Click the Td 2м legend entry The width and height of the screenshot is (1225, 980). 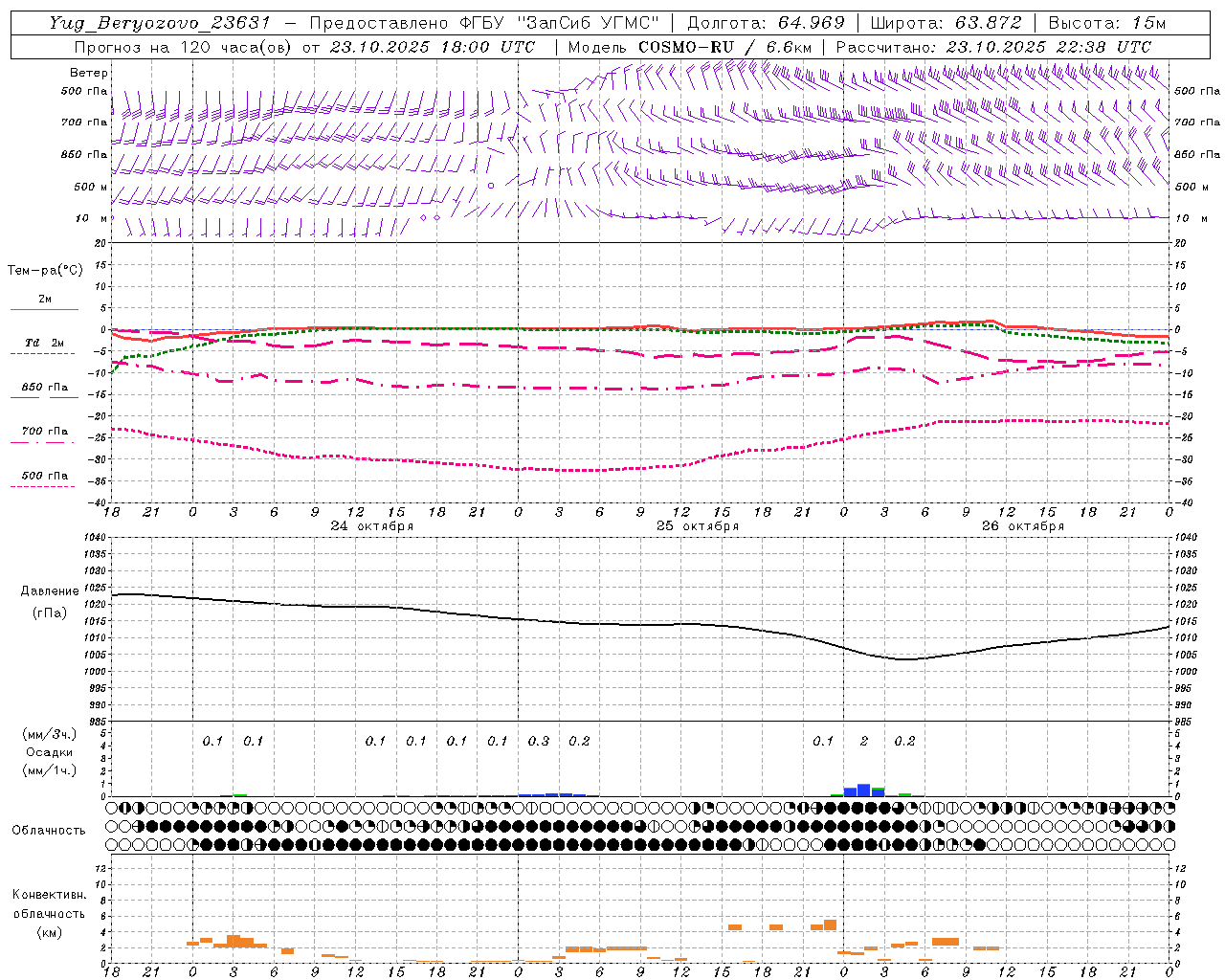click(x=44, y=343)
